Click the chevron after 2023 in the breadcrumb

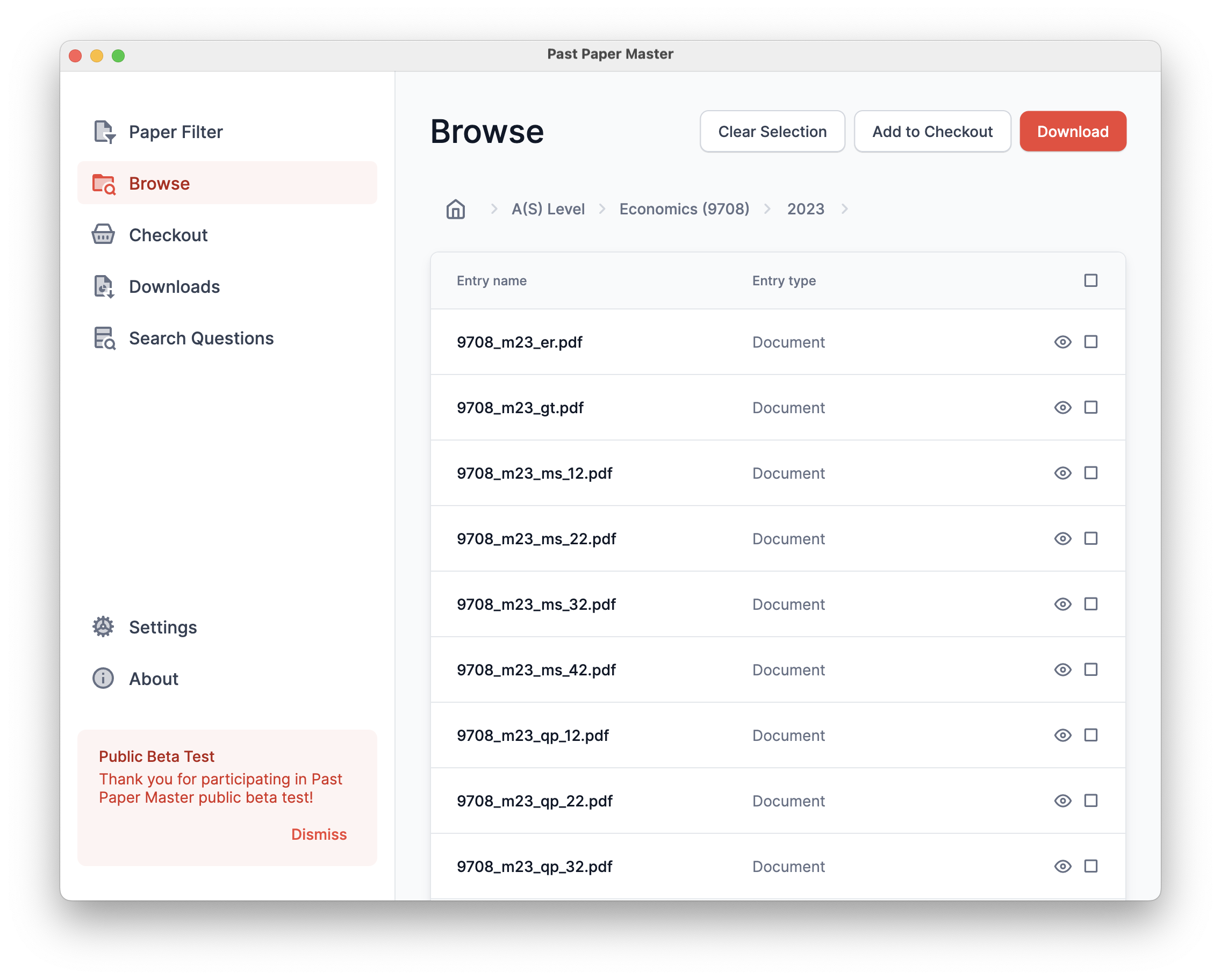click(x=844, y=209)
